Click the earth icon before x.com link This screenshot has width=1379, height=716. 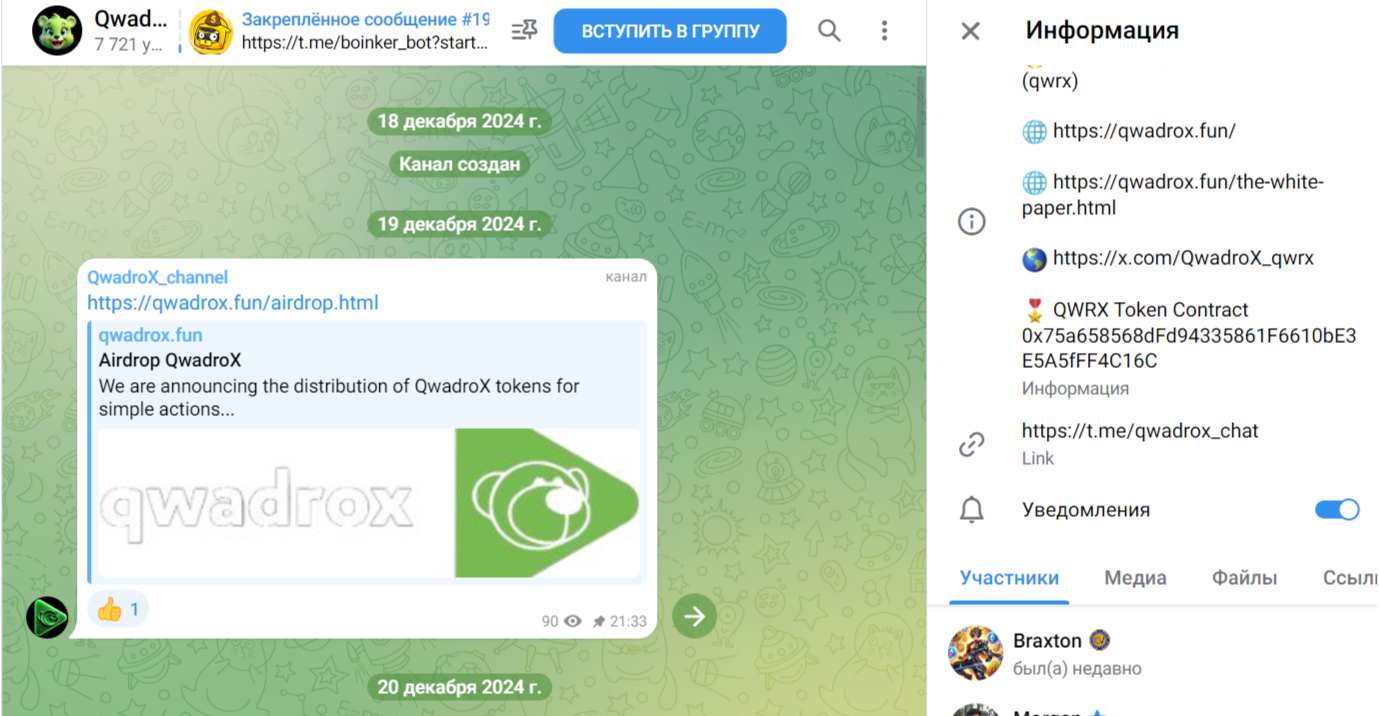(1034, 259)
